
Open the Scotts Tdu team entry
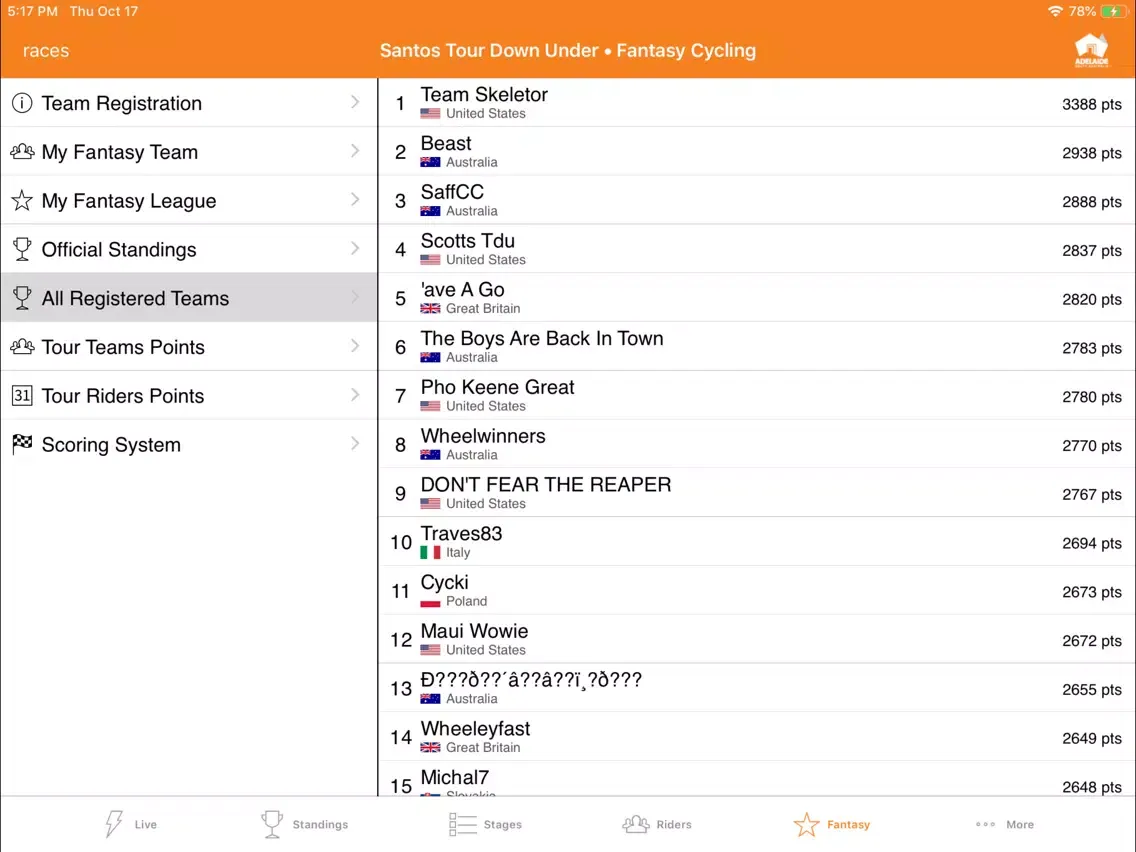756,249
